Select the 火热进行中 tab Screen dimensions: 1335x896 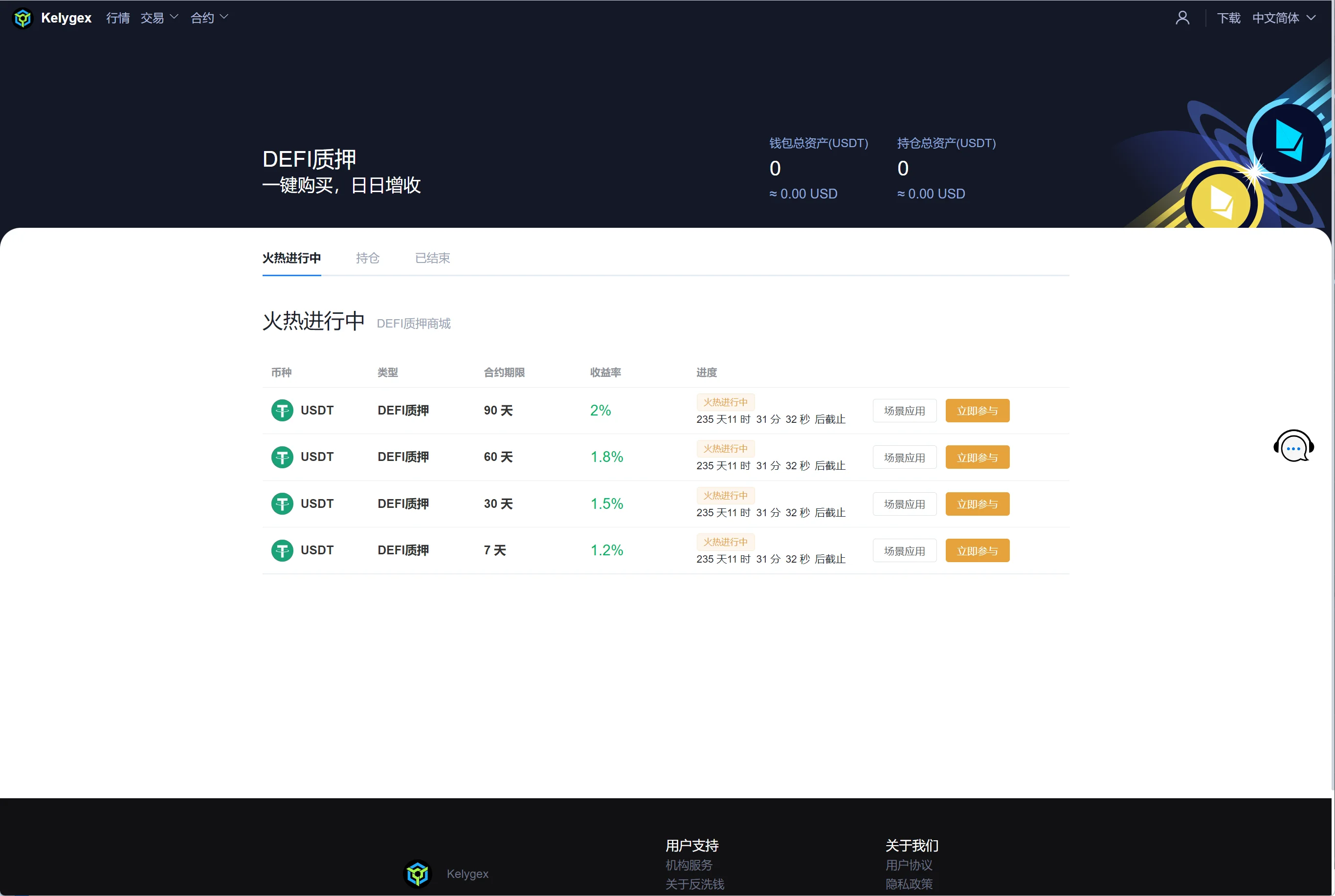[291, 258]
